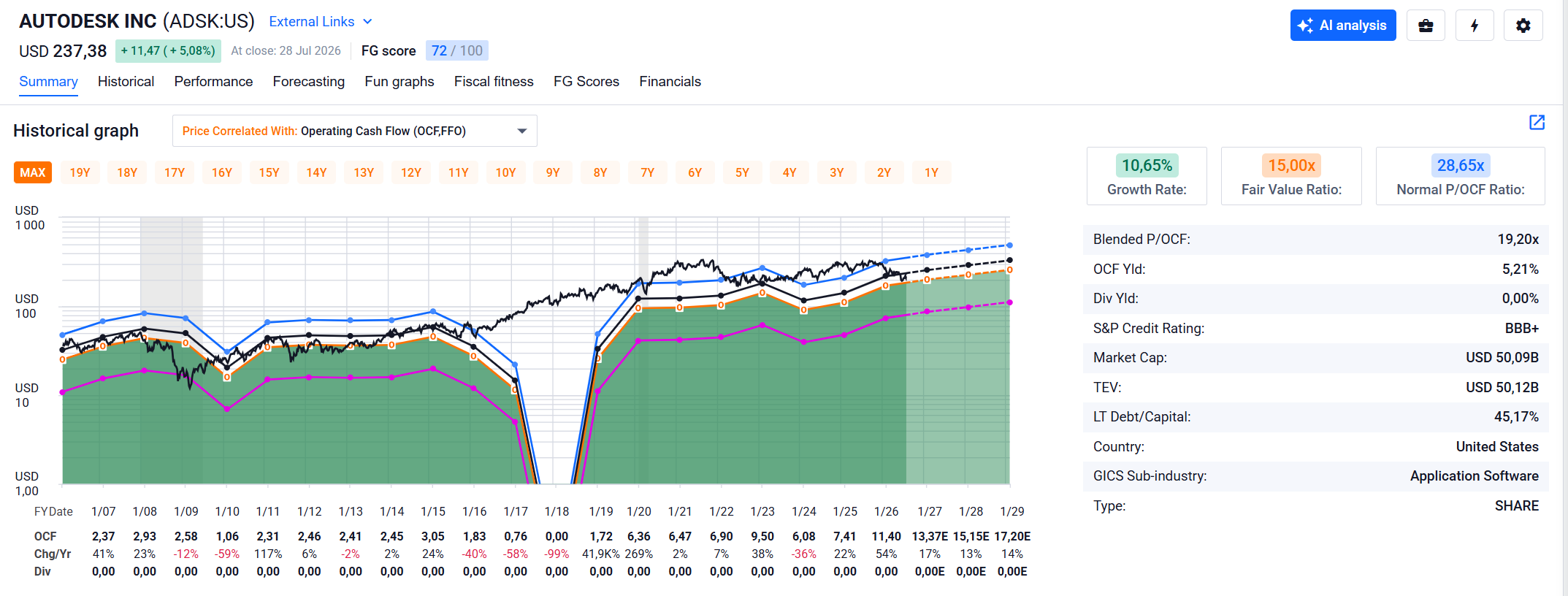The width and height of the screenshot is (1568, 596).
Task: Click the AI analysis button
Action: 1343,26
